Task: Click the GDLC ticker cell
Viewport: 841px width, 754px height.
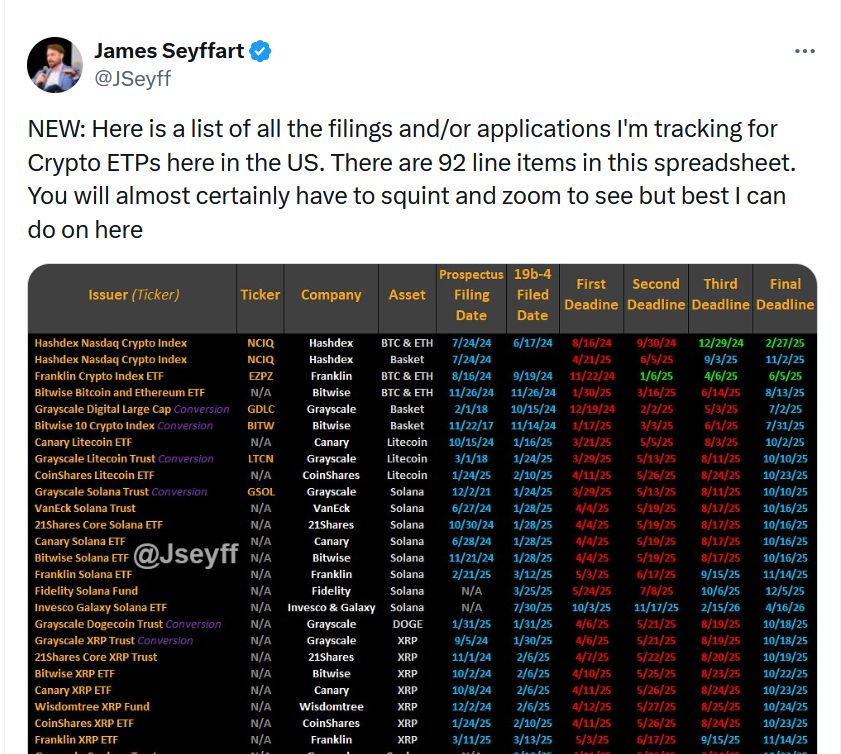Action: pos(260,409)
